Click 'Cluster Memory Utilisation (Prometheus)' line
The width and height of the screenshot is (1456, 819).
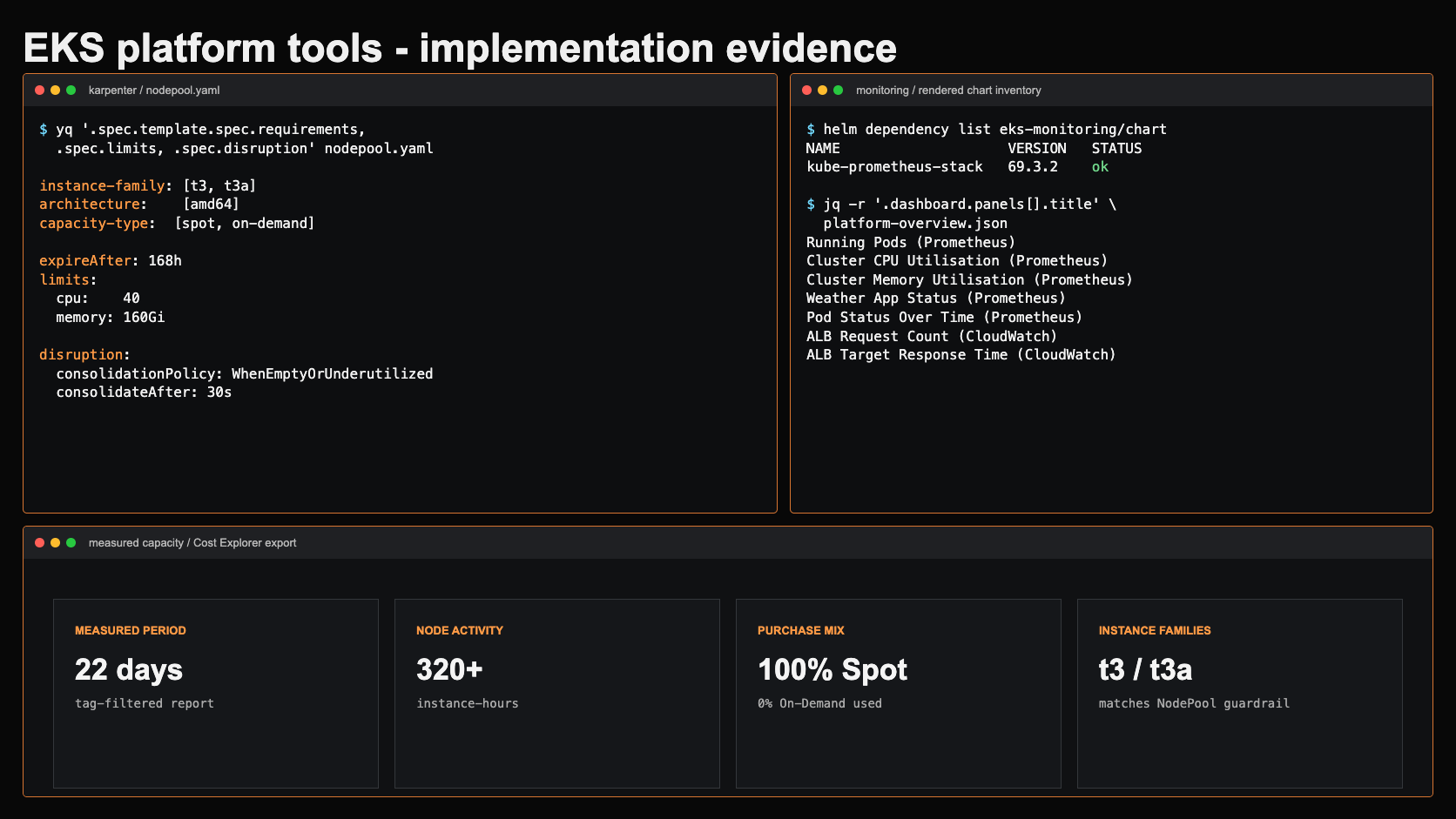pyautogui.click(x=969, y=279)
